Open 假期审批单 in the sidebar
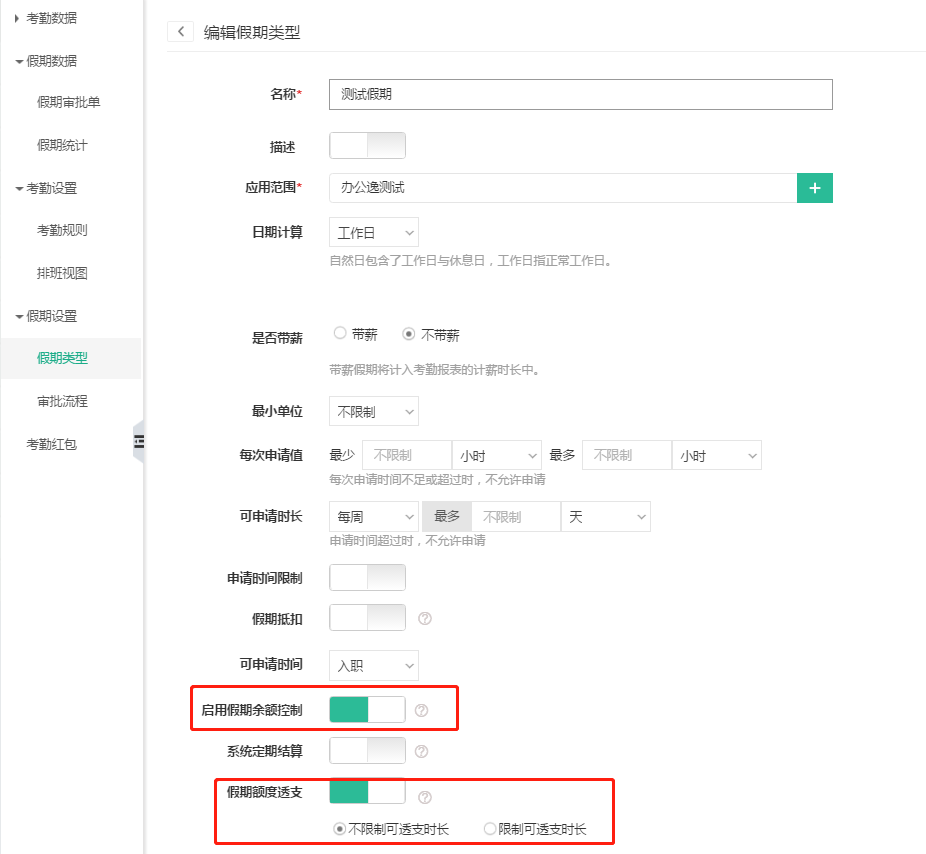Screen dimensions: 926x854 pyautogui.click(x=69, y=102)
